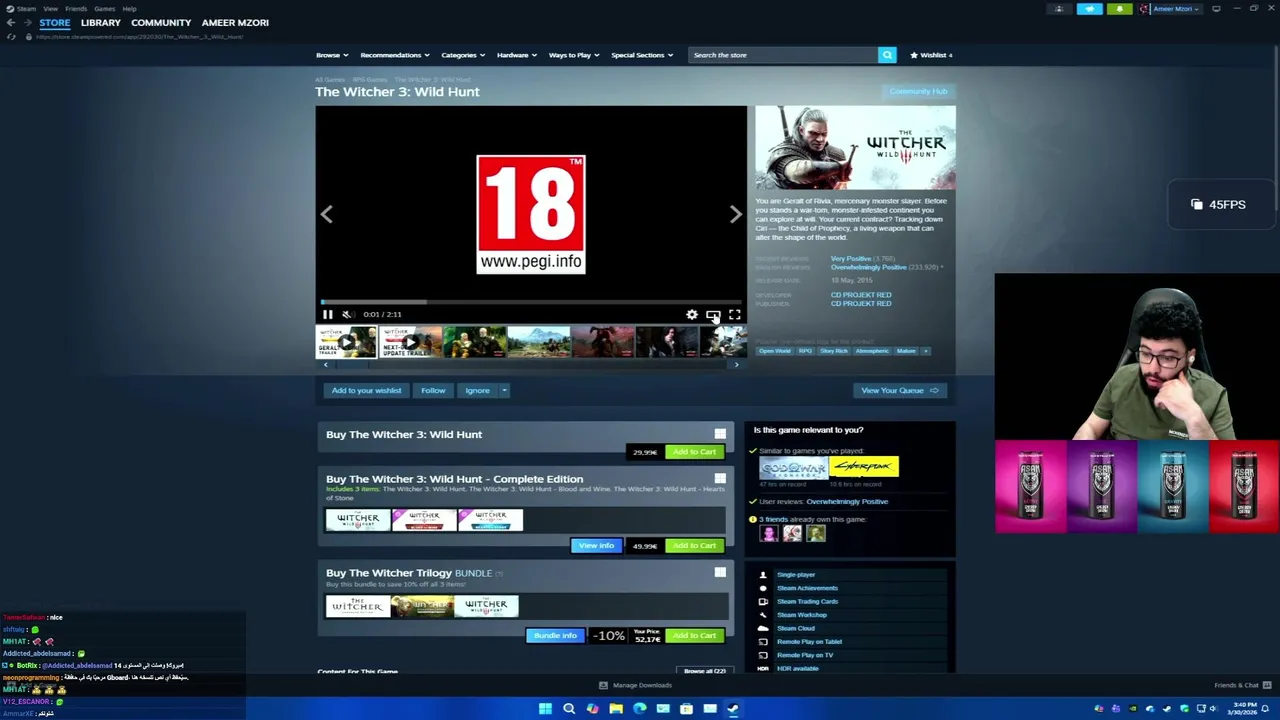Click the store search field
This screenshot has width=1280, height=720.
click(x=782, y=55)
